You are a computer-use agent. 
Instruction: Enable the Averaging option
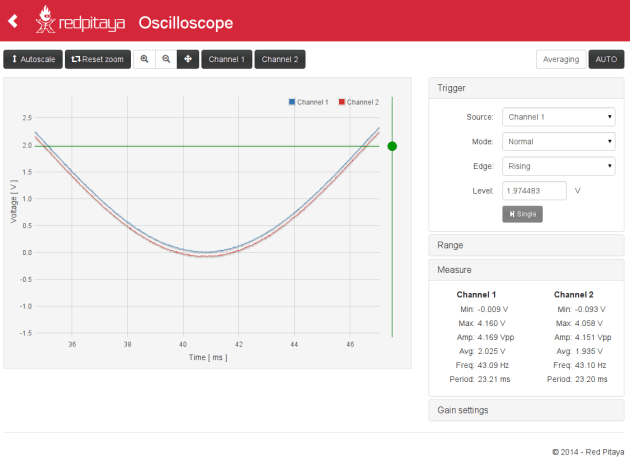click(x=561, y=59)
